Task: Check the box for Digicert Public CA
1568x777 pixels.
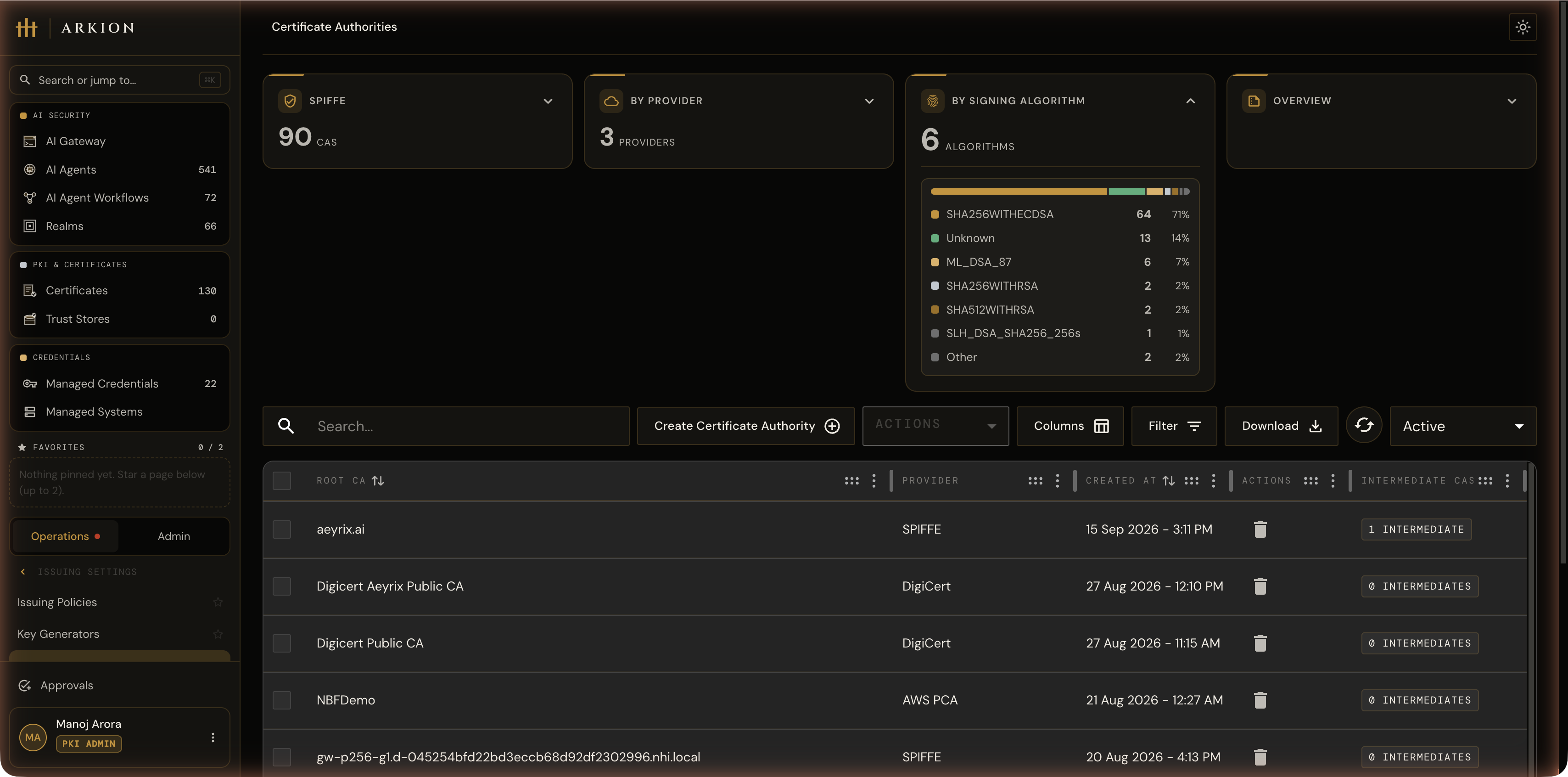Action: click(x=282, y=643)
